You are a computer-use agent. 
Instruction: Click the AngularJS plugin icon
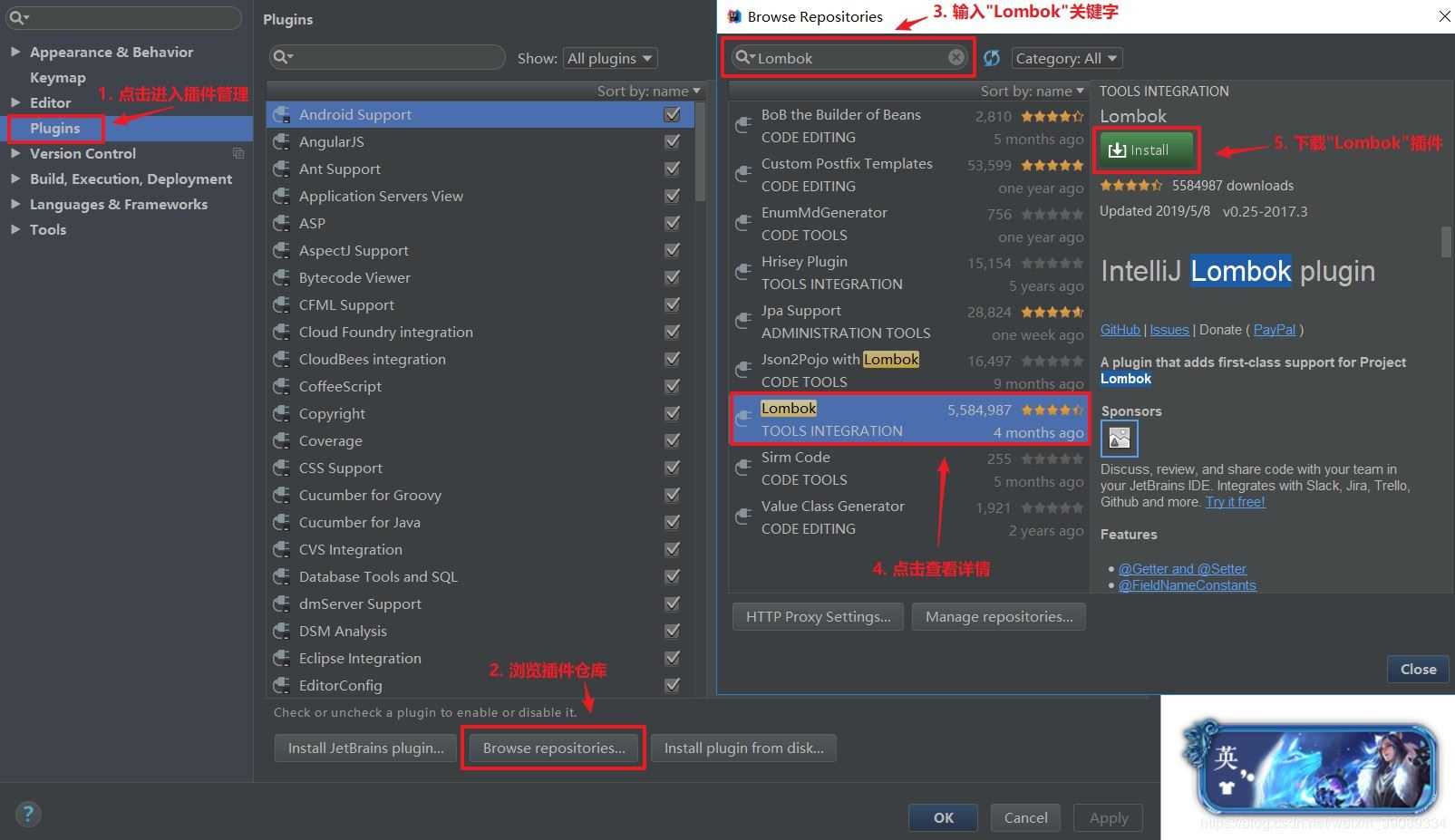click(x=282, y=142)
